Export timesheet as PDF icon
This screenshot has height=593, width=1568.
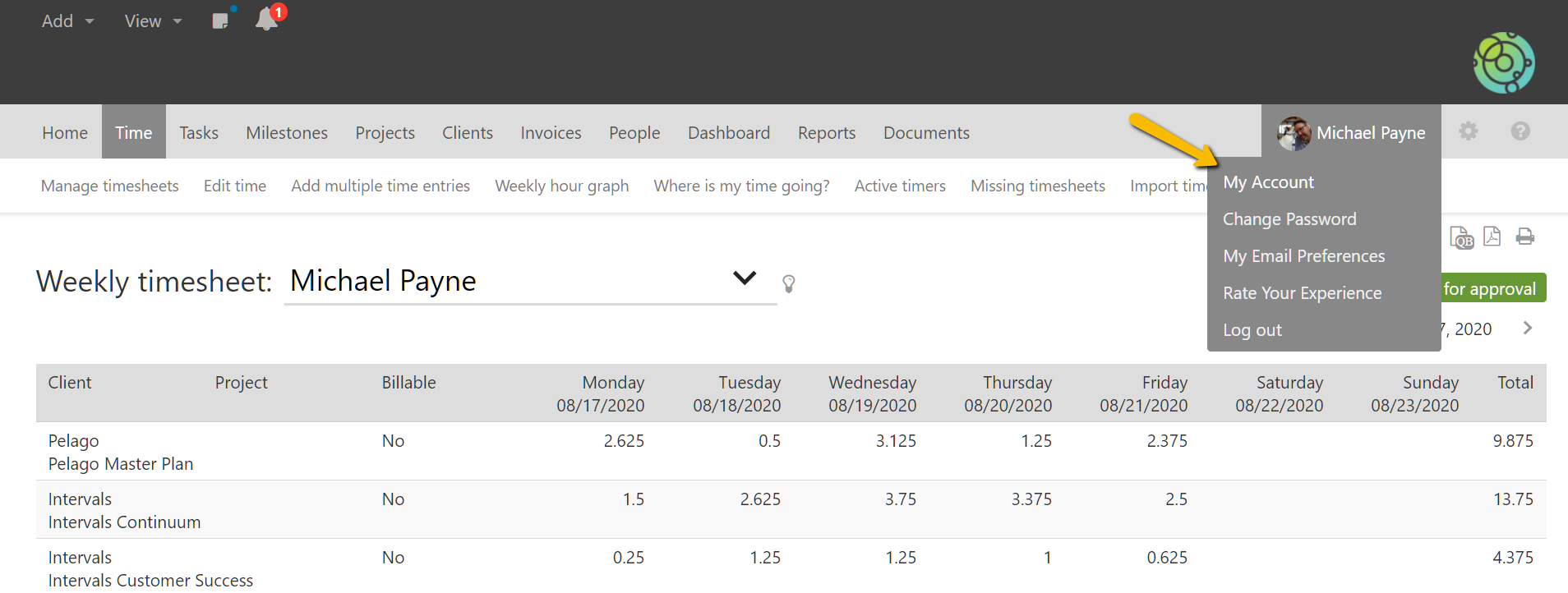[1492, 237]
